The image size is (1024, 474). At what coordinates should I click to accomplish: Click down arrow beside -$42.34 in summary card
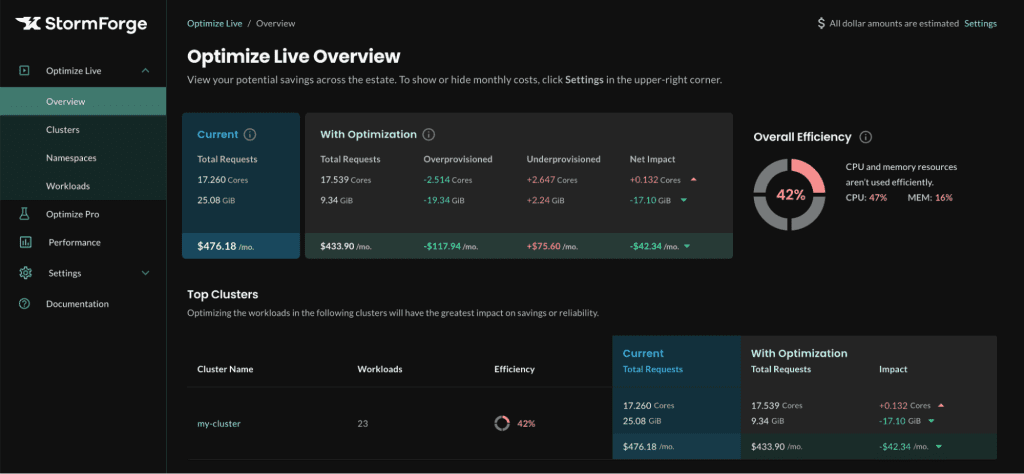[688, 247]
